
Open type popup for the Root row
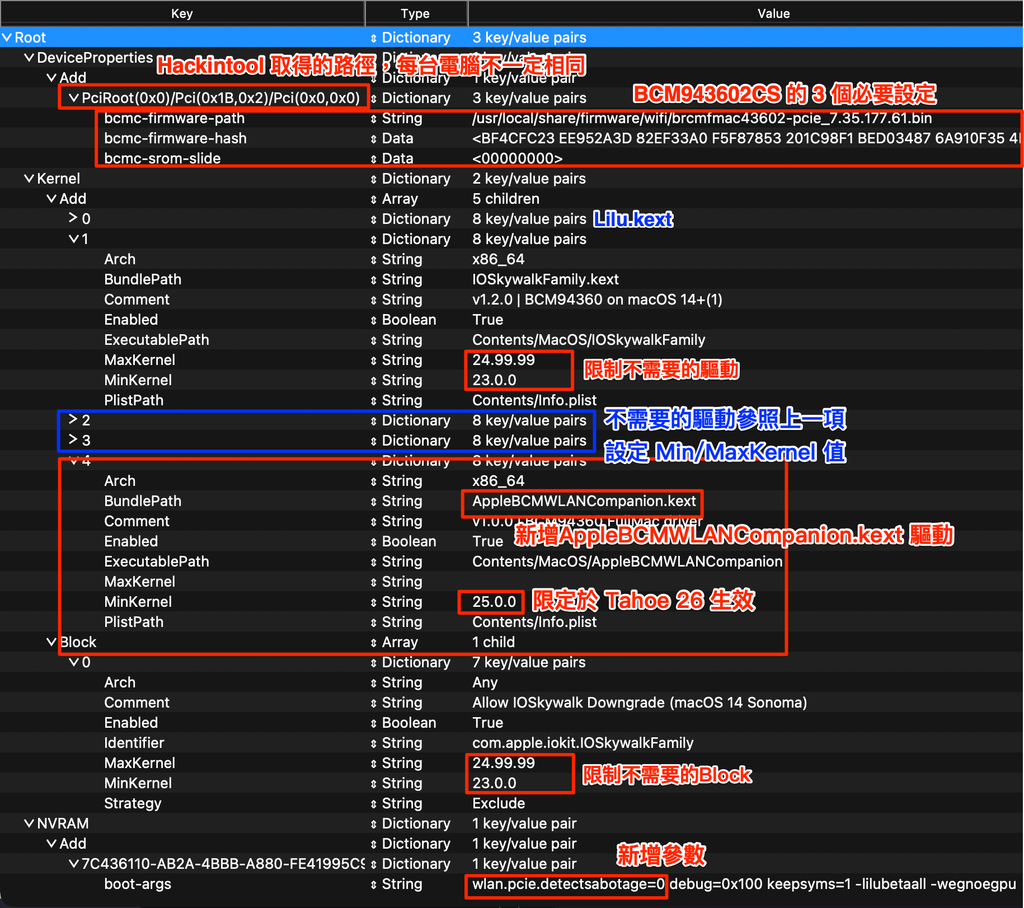(374, 38)
